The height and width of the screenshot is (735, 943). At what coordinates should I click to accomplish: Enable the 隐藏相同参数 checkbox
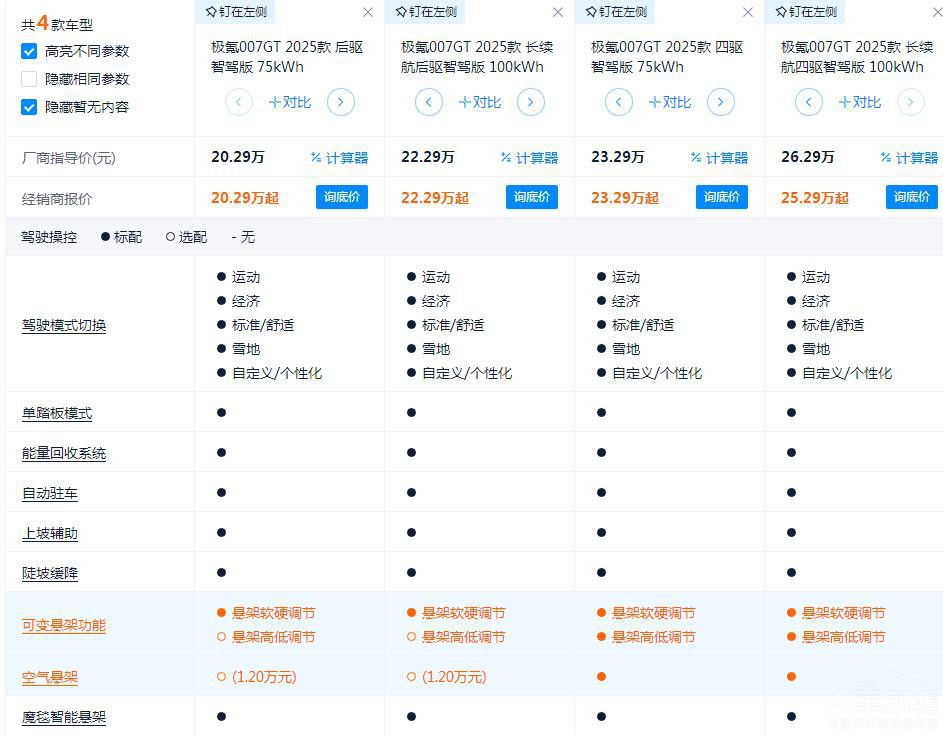[29, 79]
